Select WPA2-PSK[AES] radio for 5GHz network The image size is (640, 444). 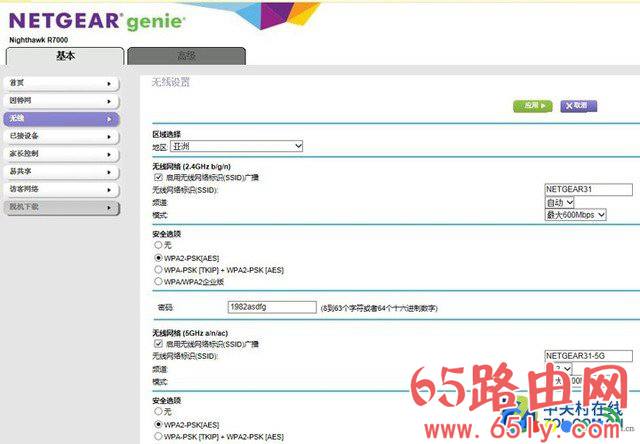pos(158,424)
